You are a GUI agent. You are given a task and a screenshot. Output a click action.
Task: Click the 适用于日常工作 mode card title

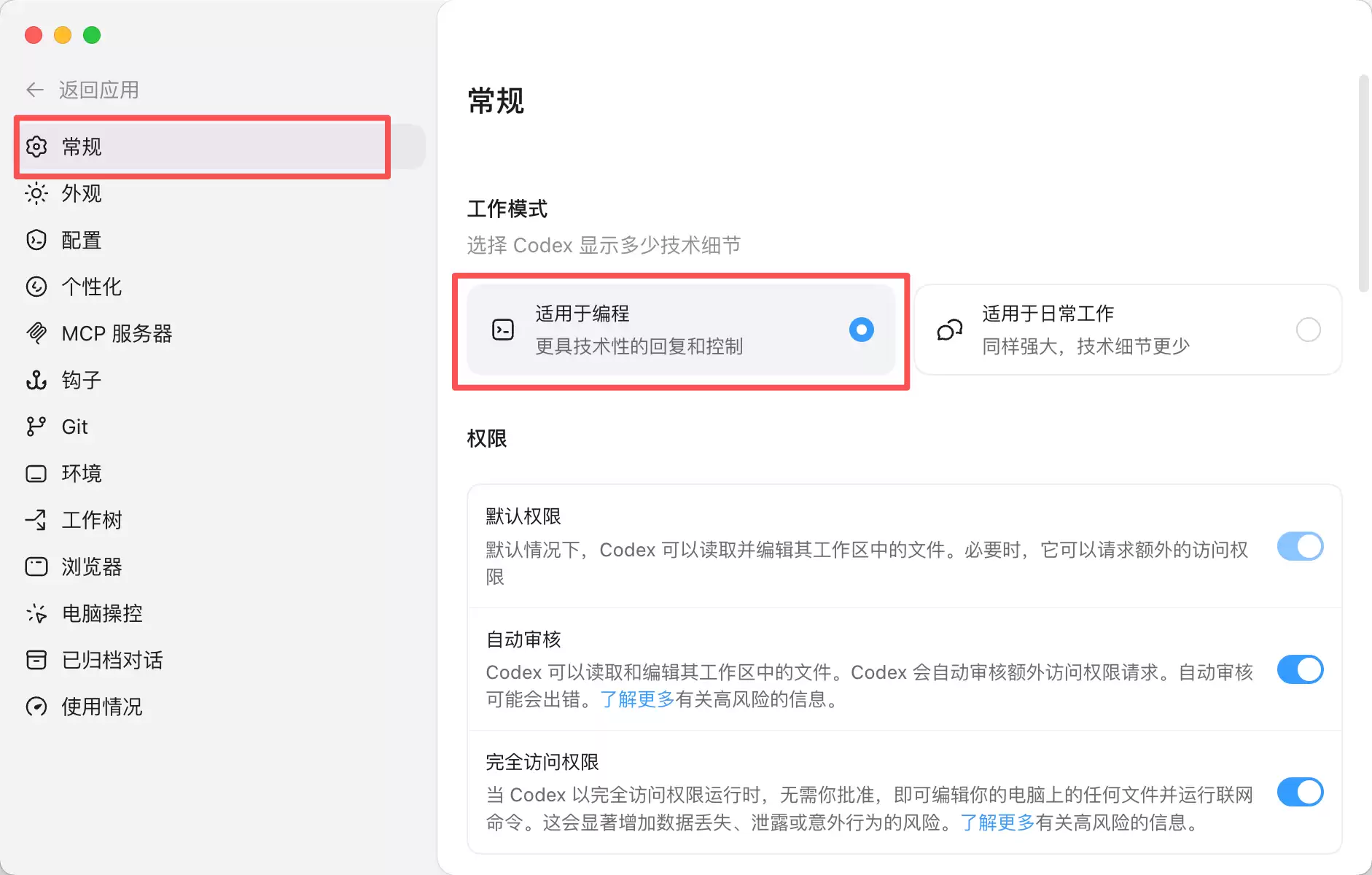coord(1048,314)
